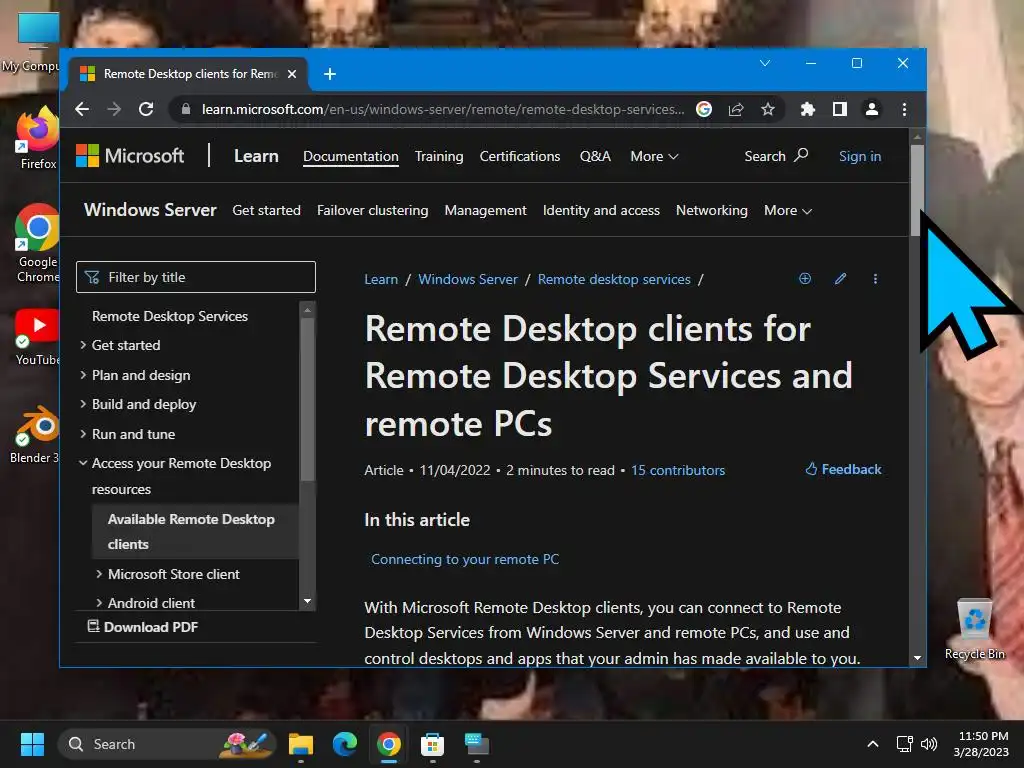
Task: Click the sidebar tree scrollbar thumb
Action: (x=307, y=399)
